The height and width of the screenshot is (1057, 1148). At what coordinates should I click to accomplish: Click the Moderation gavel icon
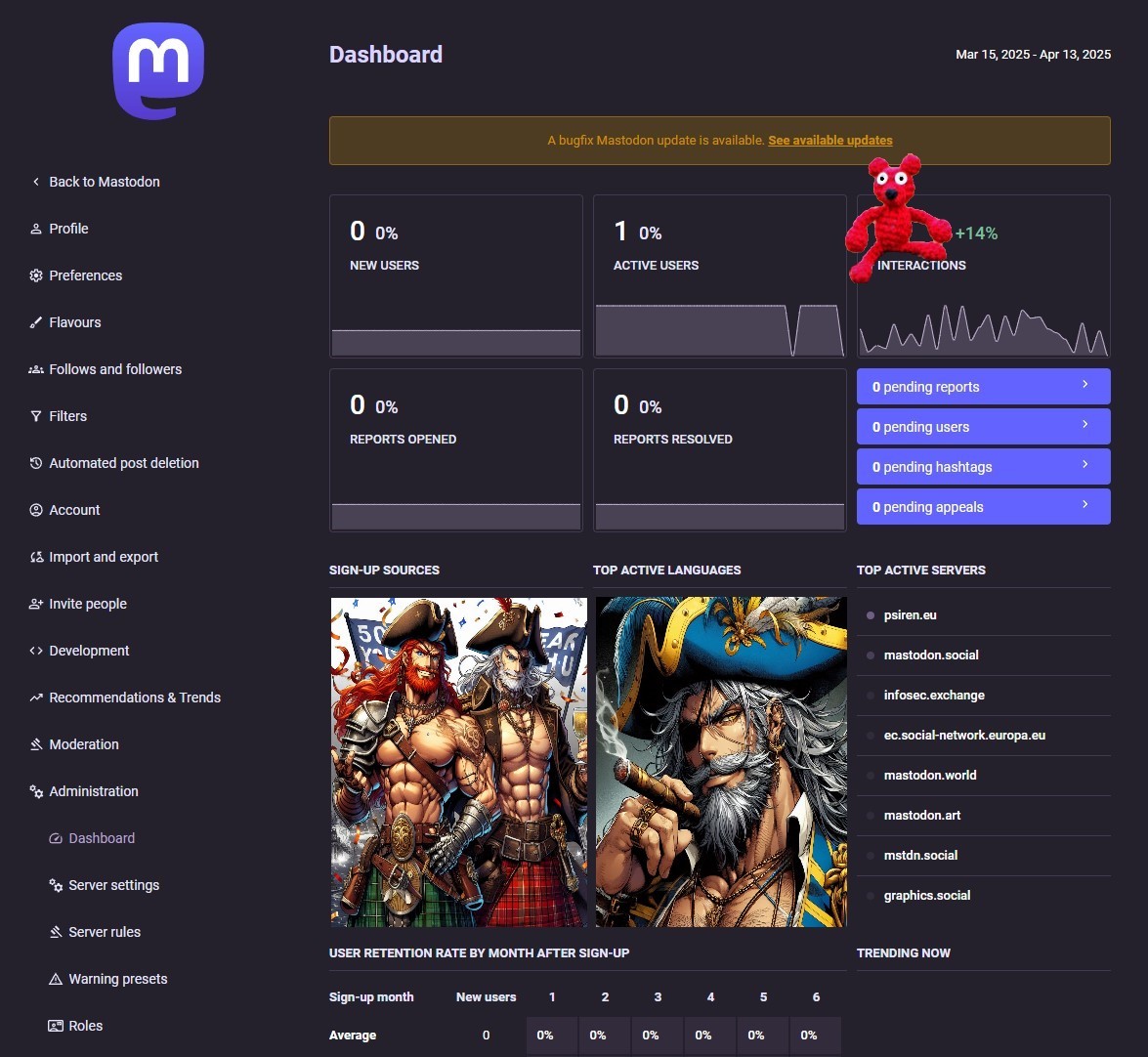(x=36, y=743)
